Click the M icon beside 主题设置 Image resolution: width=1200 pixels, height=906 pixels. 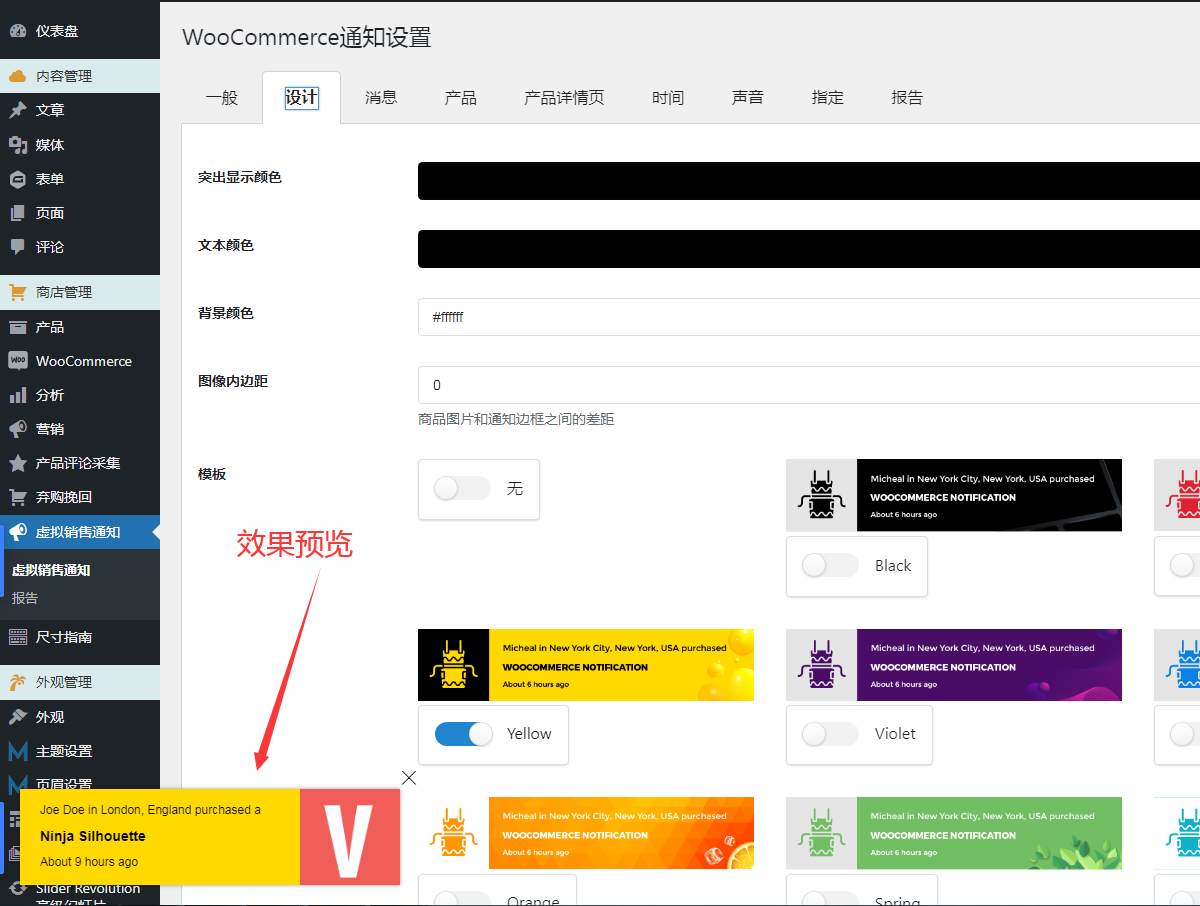(17, 751)
